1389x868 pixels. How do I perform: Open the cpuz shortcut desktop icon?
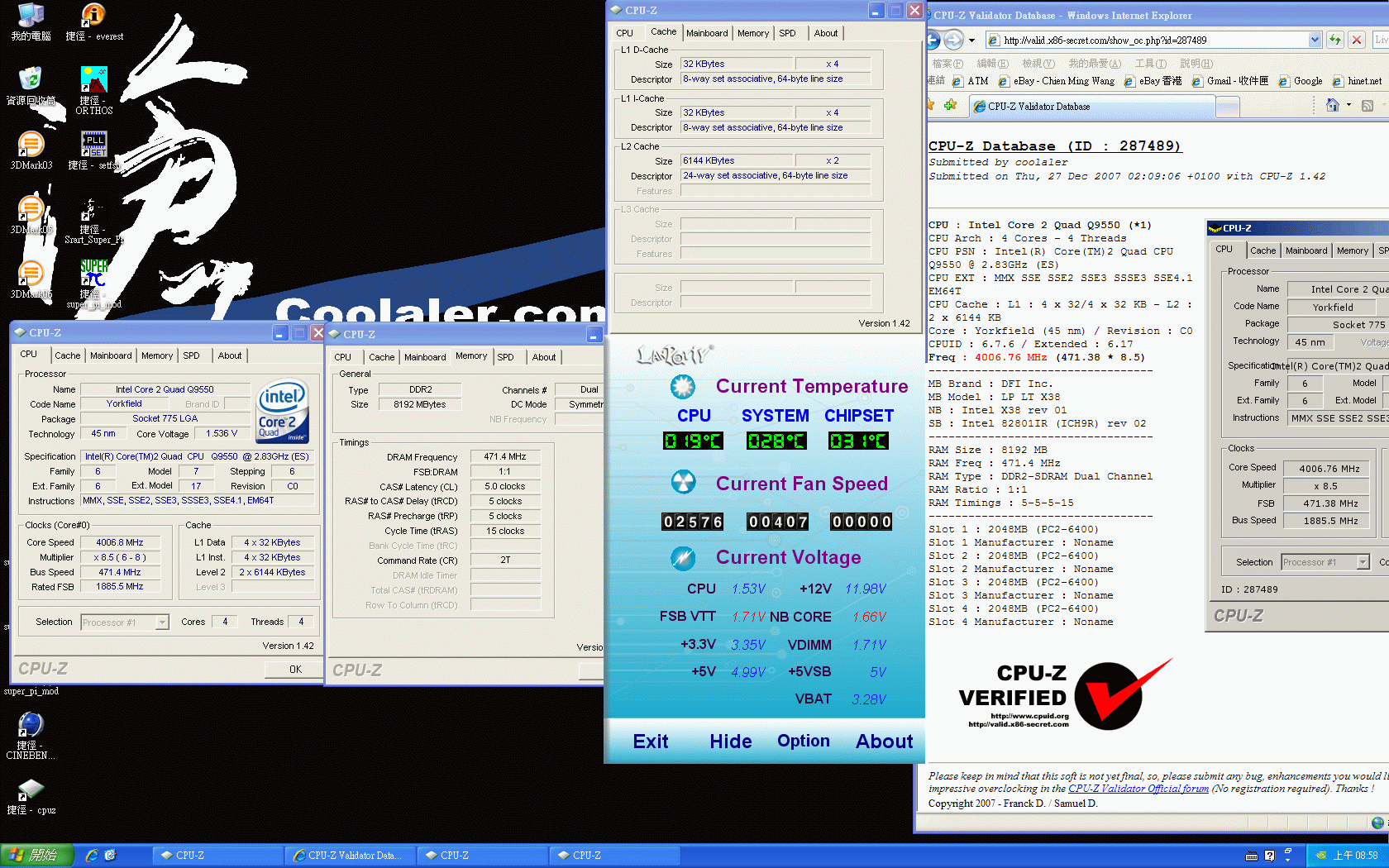coord(31,789)
